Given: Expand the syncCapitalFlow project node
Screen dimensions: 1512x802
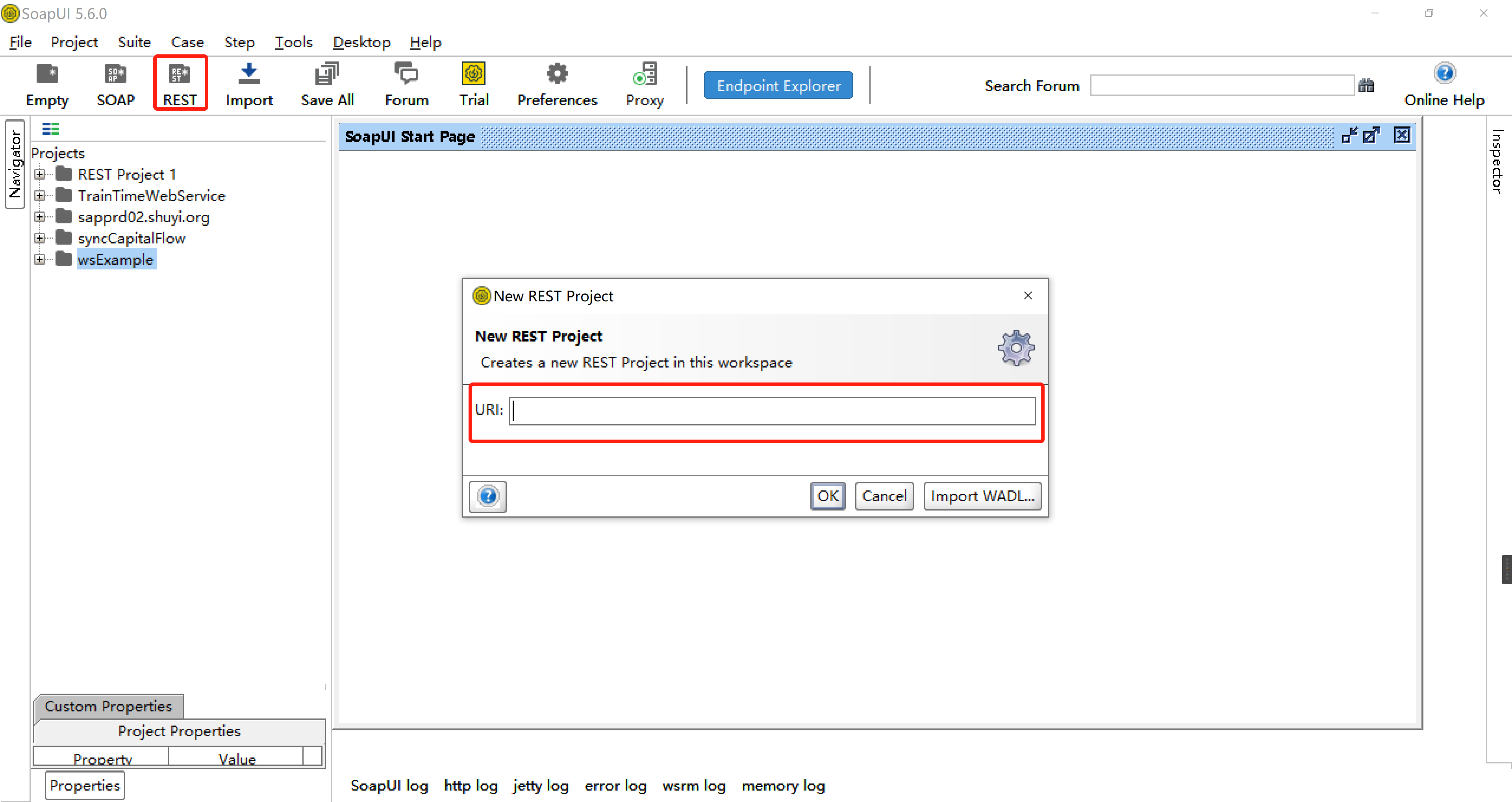Looking at the screenshot, I should coord(39,238).
